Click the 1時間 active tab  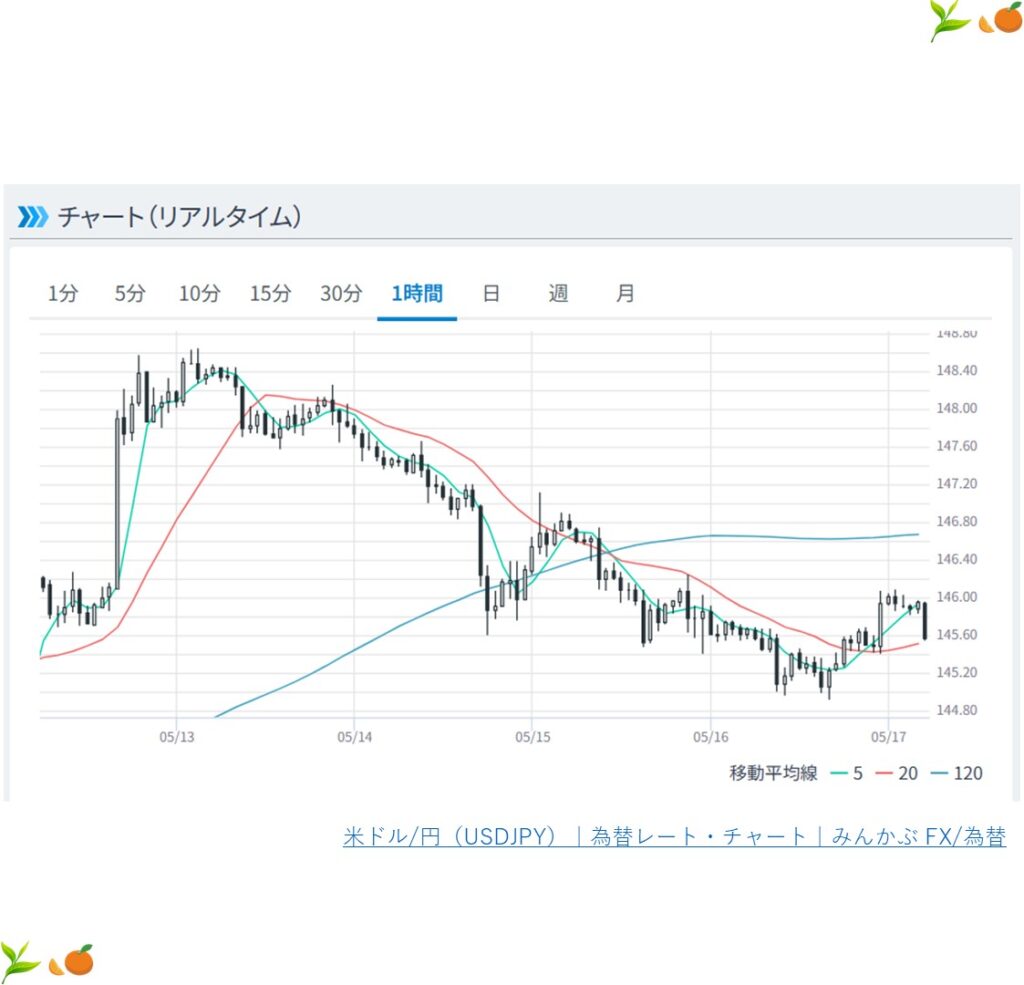(417, 294)
